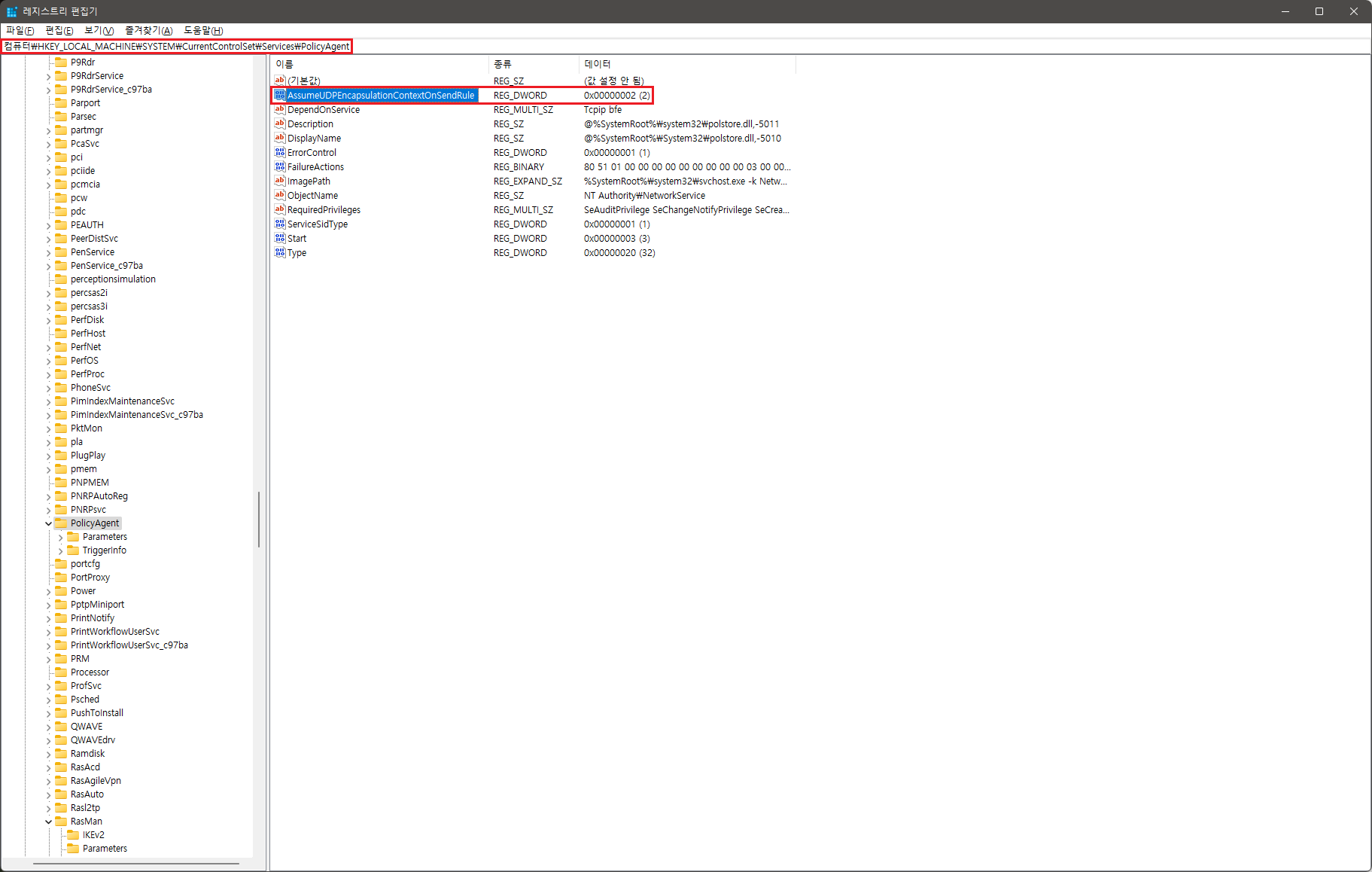Viewport: 1372px width, 872px height.
Task: Click the DWORD icon beside Start value
Action: [280, 238]
